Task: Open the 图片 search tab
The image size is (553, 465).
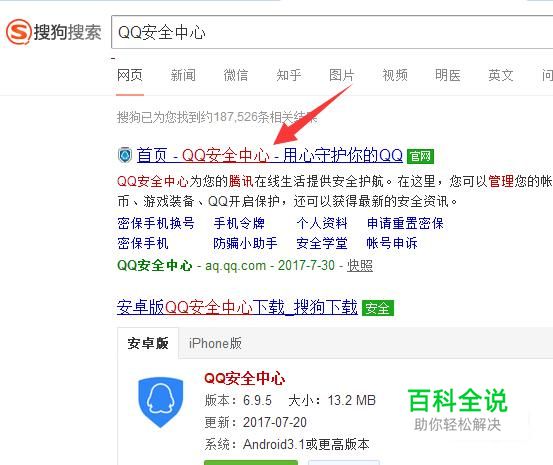Action: [x=342, y=75]
